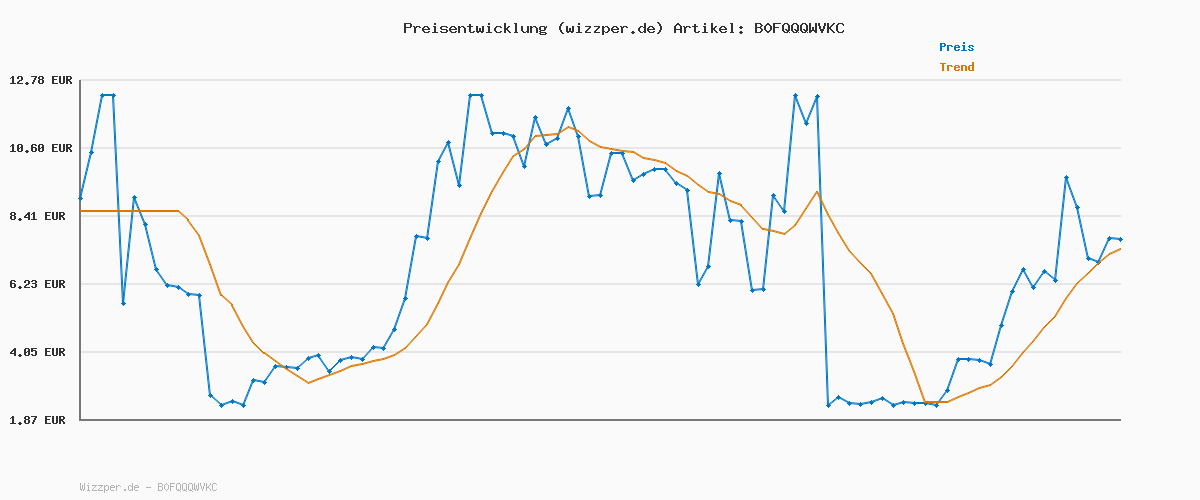Select wizzper.de text in the chart title
This screenshot has height=500, width=1200.
pos(610,28)
